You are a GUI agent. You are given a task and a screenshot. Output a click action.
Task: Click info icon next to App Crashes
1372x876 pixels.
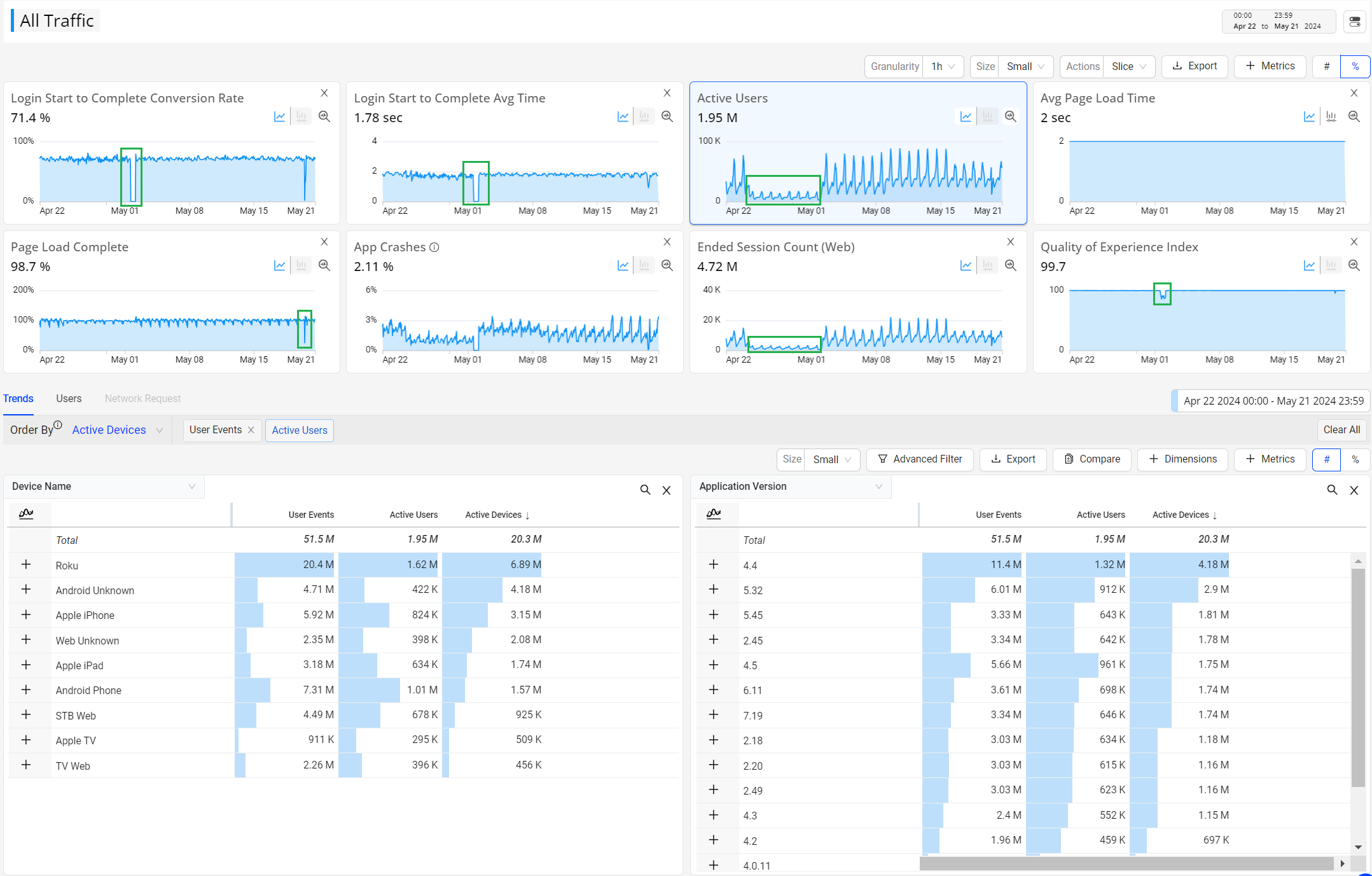click(434, 247)
